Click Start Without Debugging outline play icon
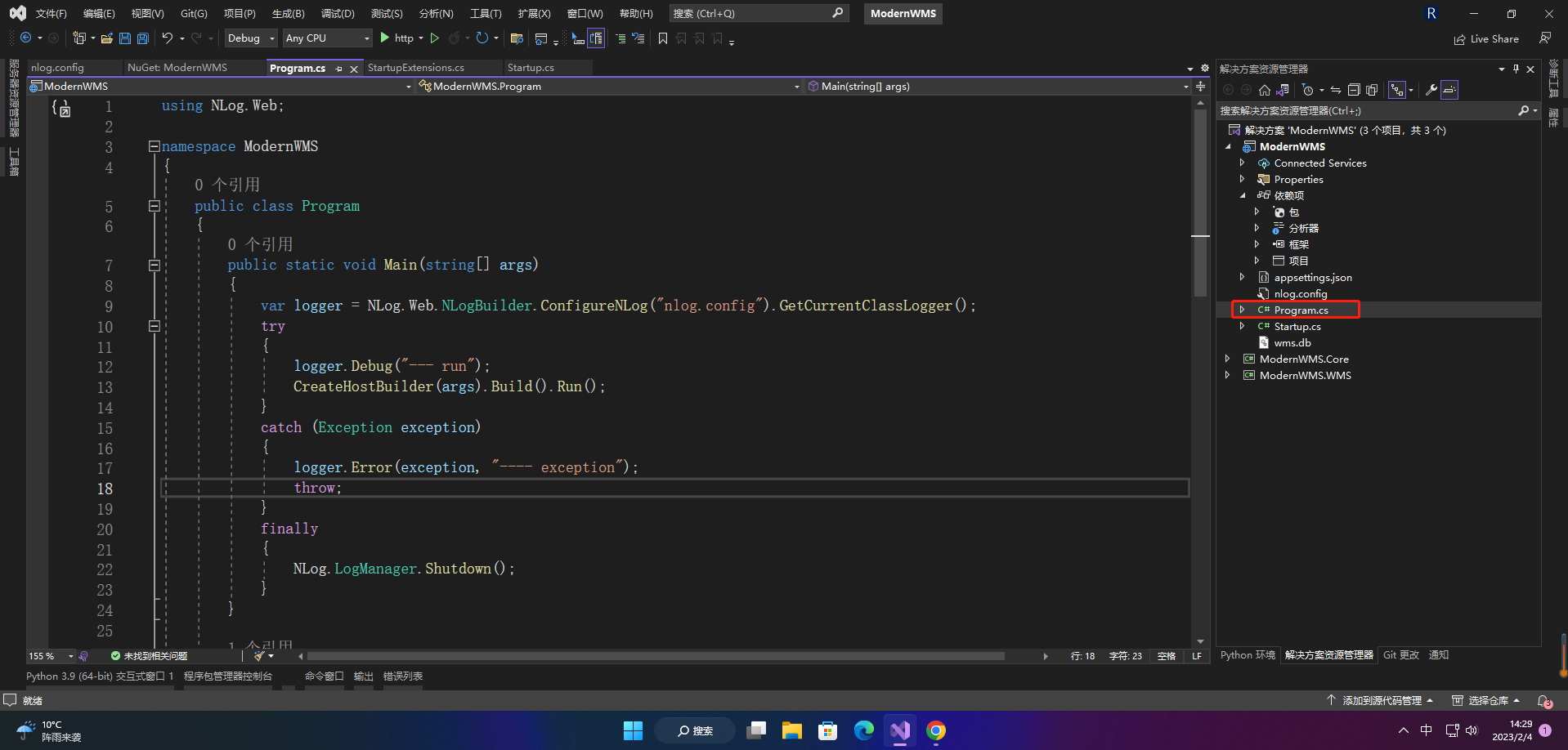The height and width of the screenshot is (750, 1568). tap(435, 38)
